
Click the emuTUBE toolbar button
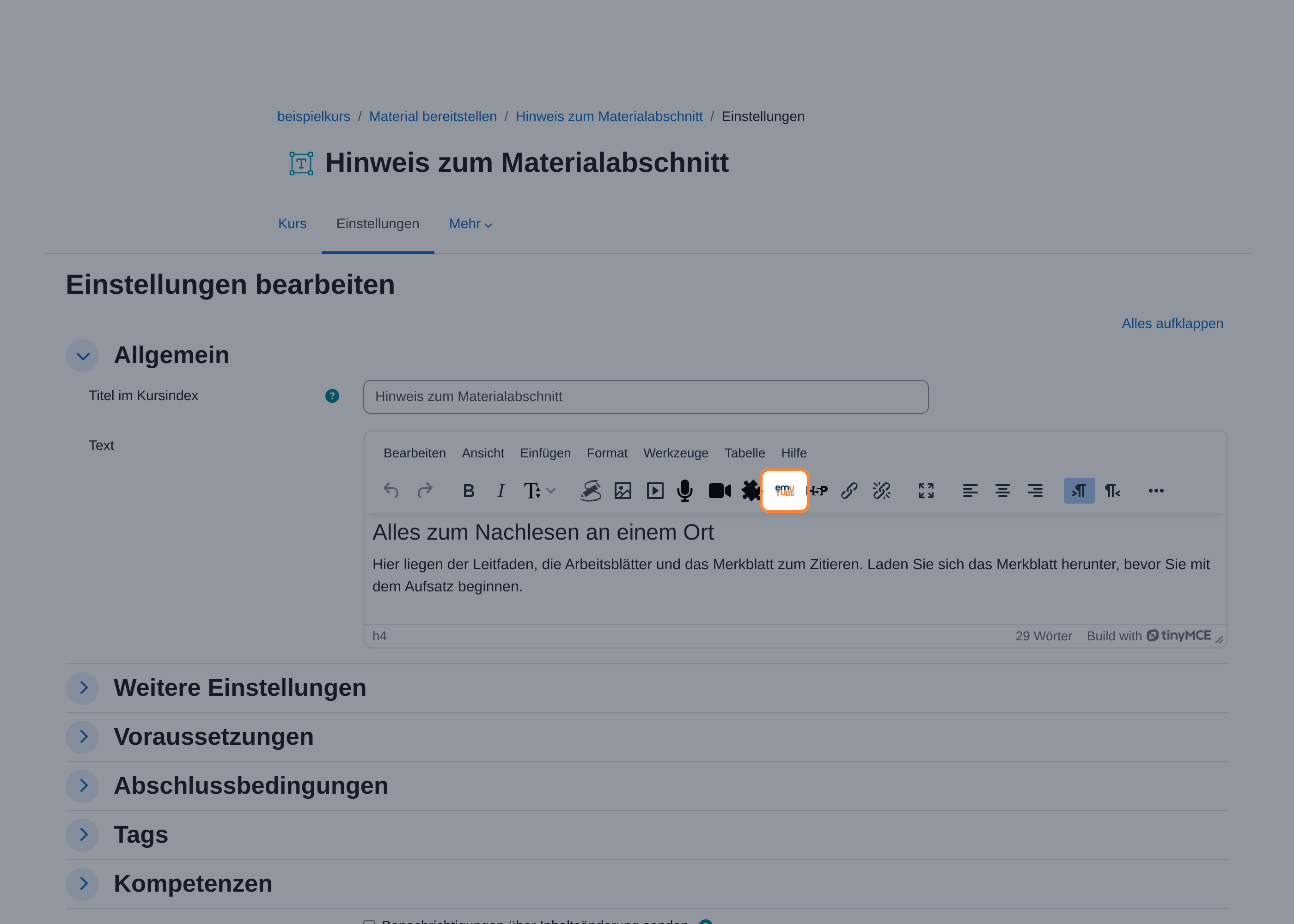785,491
